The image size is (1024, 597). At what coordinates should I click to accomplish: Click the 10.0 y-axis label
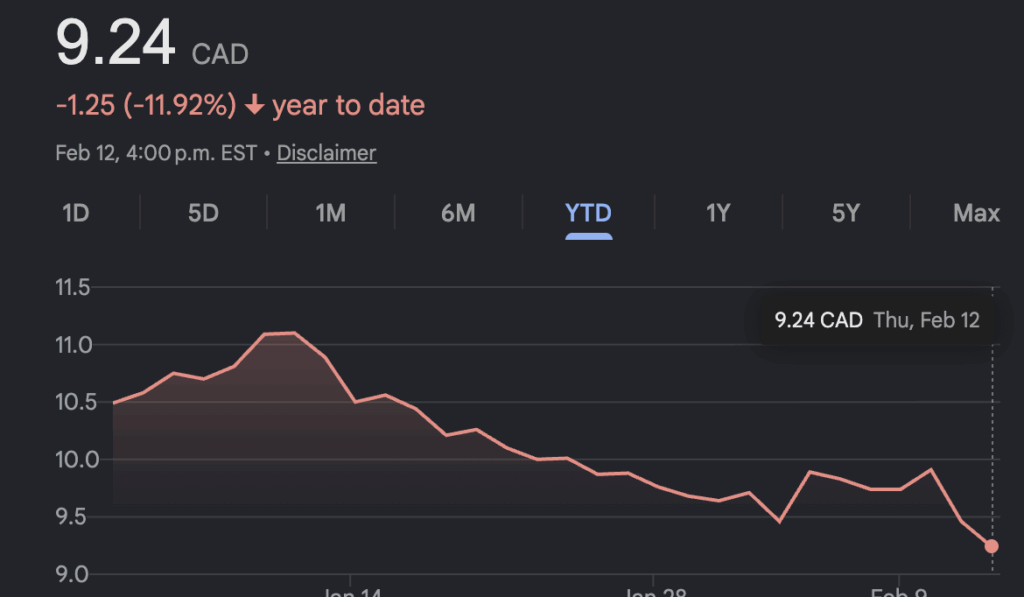coord(72,460)
